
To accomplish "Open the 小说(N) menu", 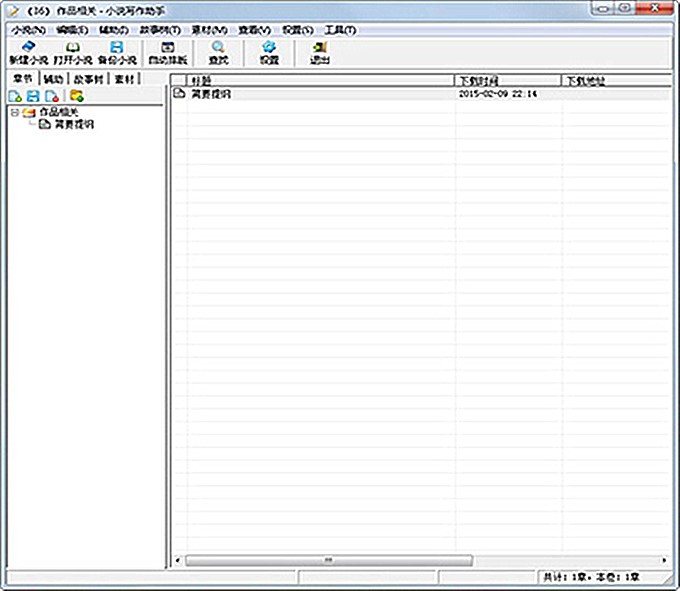I will [28, 30].
